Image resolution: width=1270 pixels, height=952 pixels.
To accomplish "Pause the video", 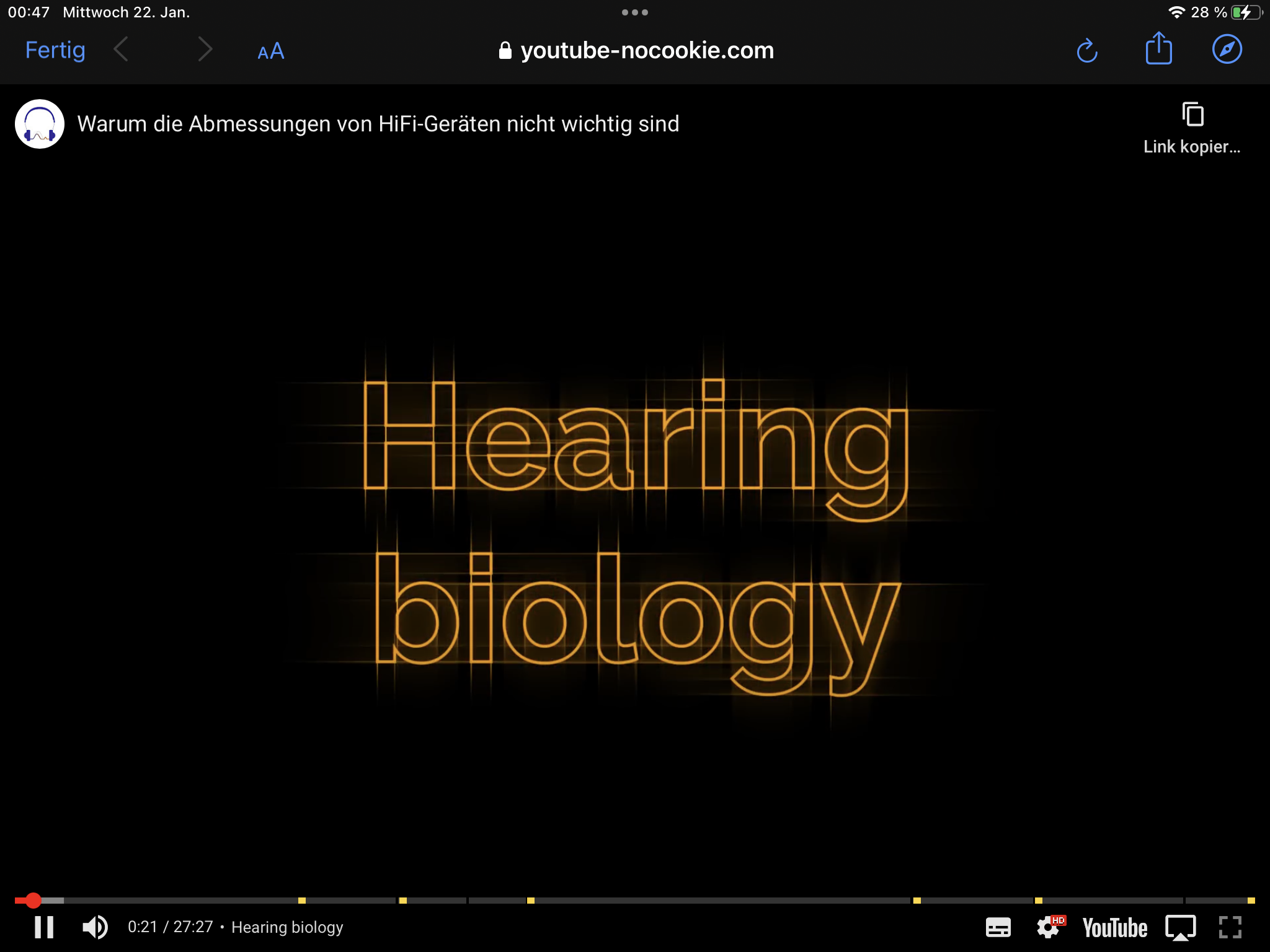I will [44, 927].
